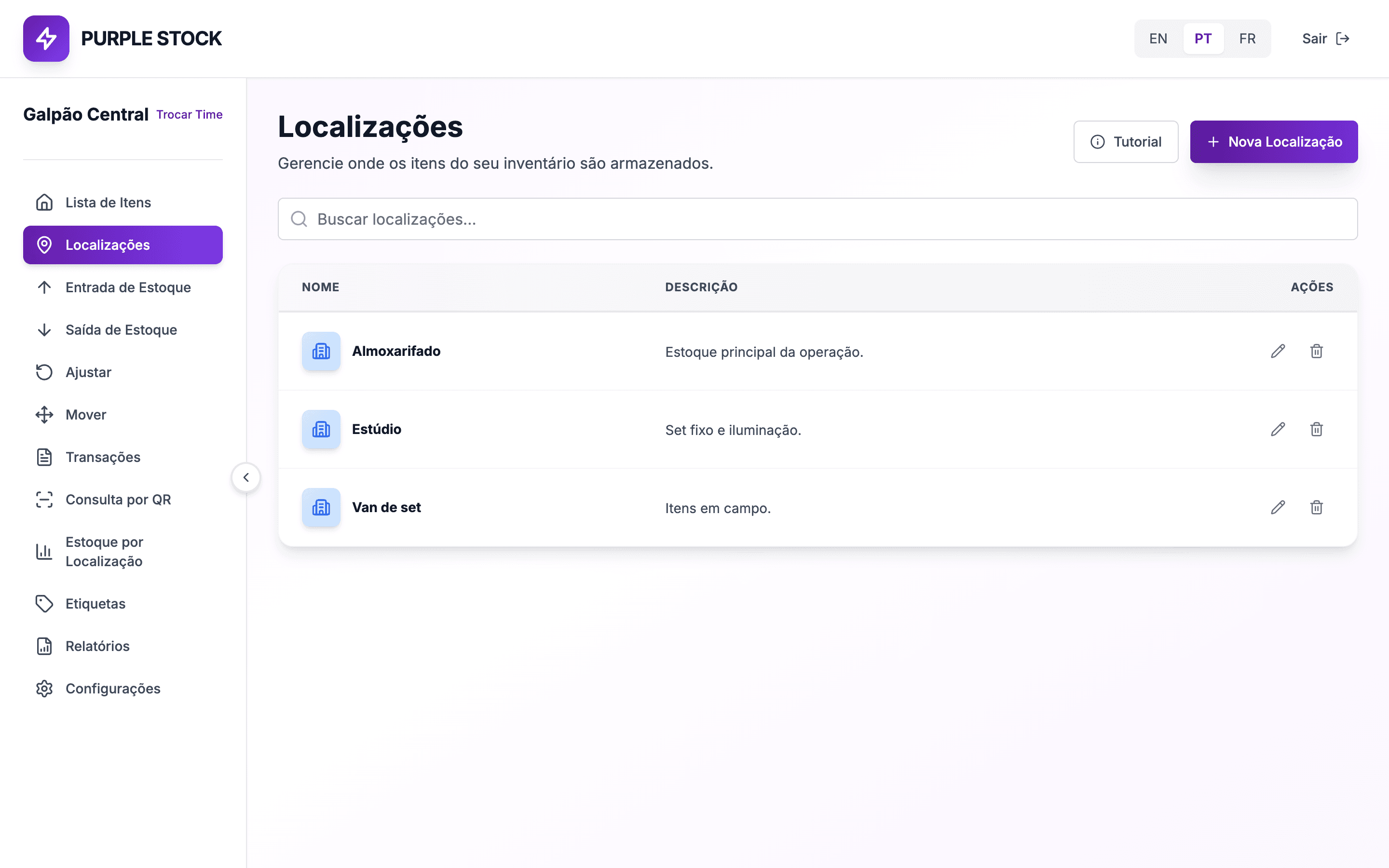The image size is (1389, 868).
Task: Delete the Estúdio location via trash icon
Action: tap(1316, 429)
